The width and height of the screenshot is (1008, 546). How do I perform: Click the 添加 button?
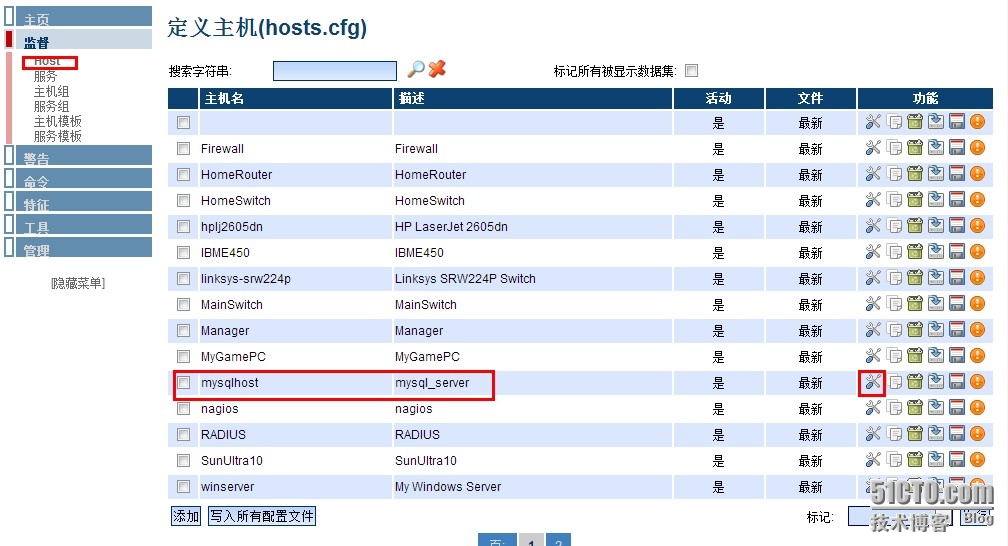point(186,516)
